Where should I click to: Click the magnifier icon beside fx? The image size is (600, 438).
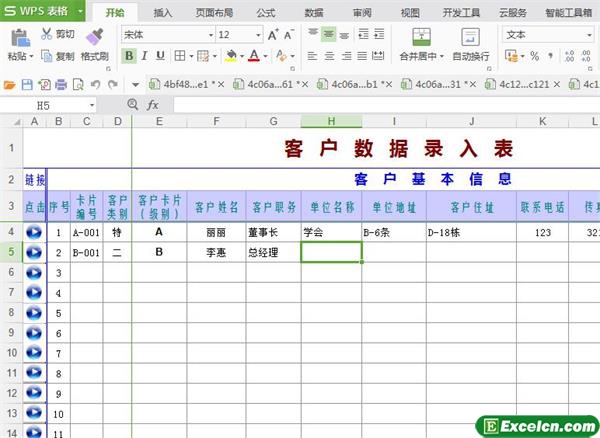click(x=132, y=104)
